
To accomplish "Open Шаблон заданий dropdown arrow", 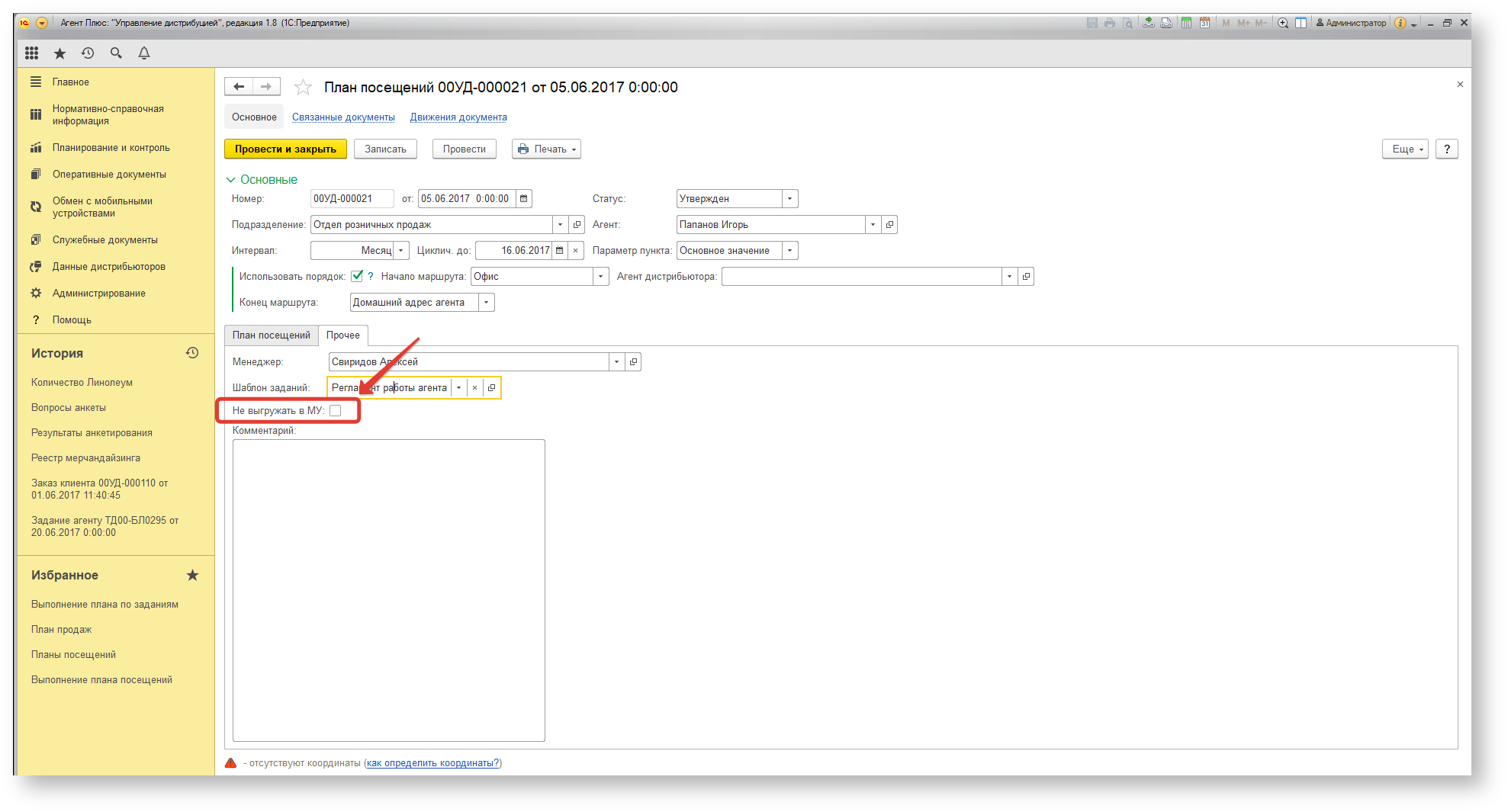I will point(458,388).
